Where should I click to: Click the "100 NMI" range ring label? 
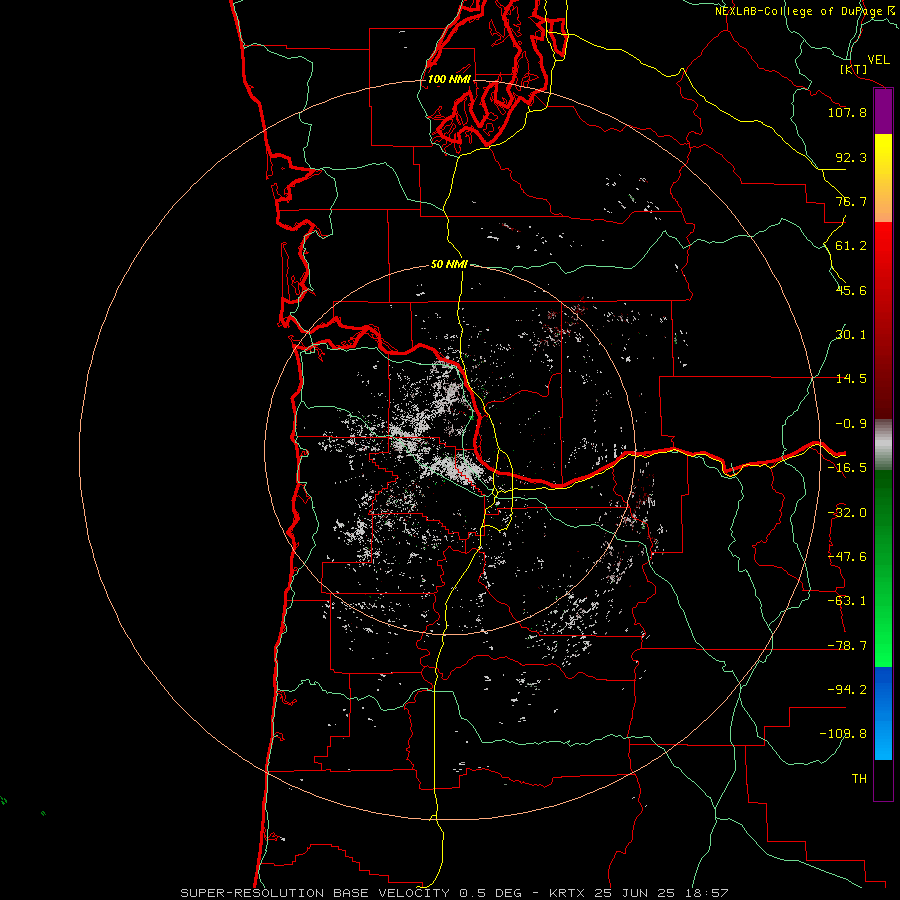point(449,79)
